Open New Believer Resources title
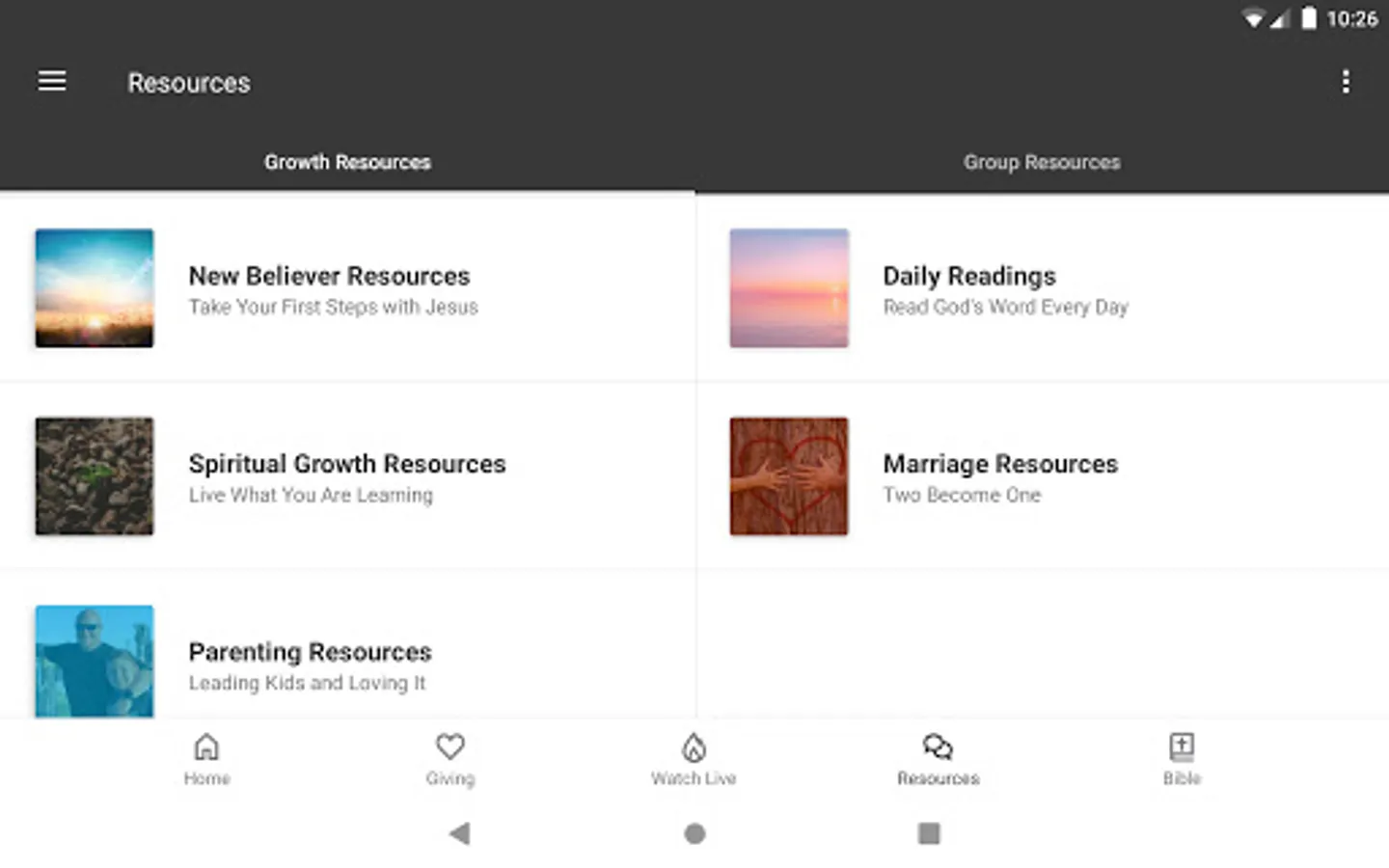Screen dimensions: 1389x868 tap(329, 276)
